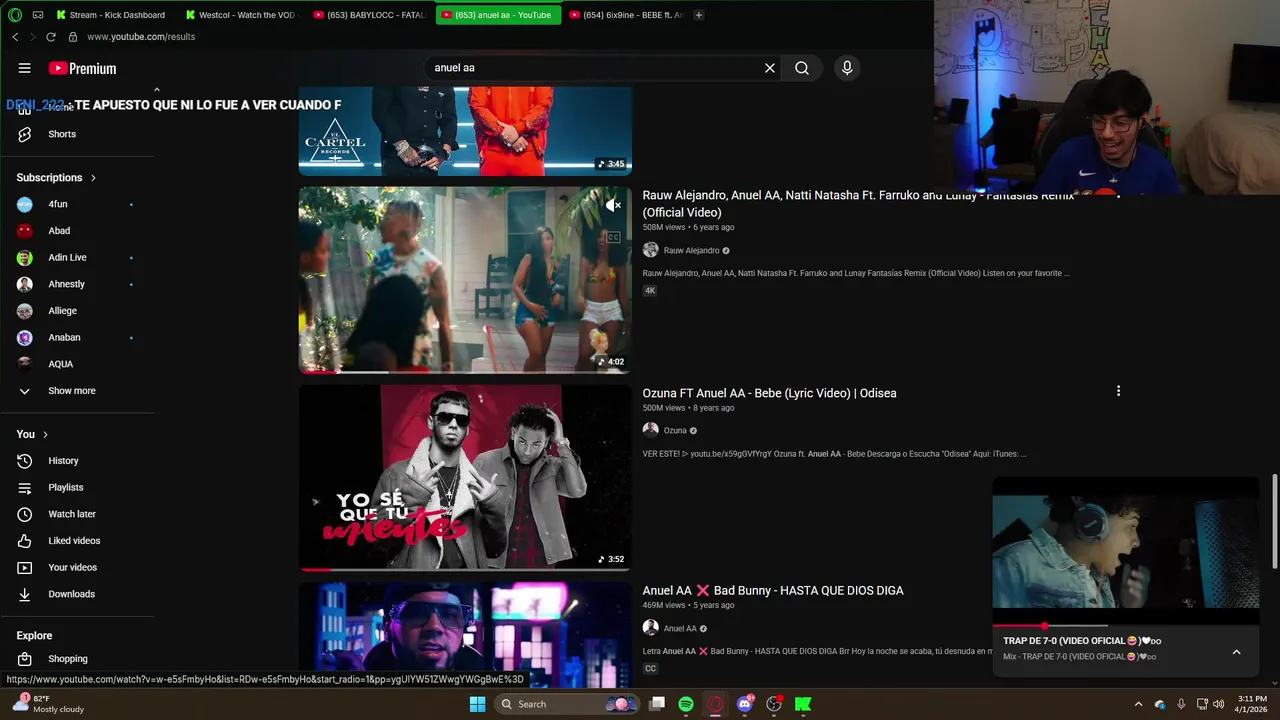Reload the page with refresh icon
The width and height of the screenshot is (1280, 720).
click(51, 37)
